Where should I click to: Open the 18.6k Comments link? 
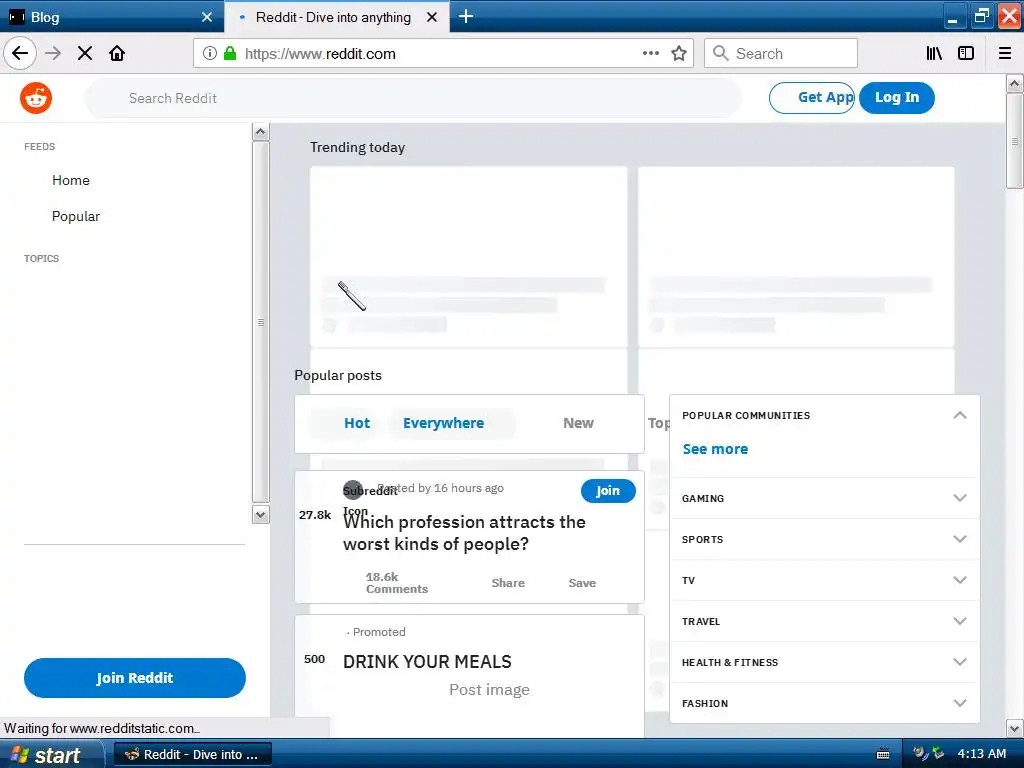coord(396,583)
